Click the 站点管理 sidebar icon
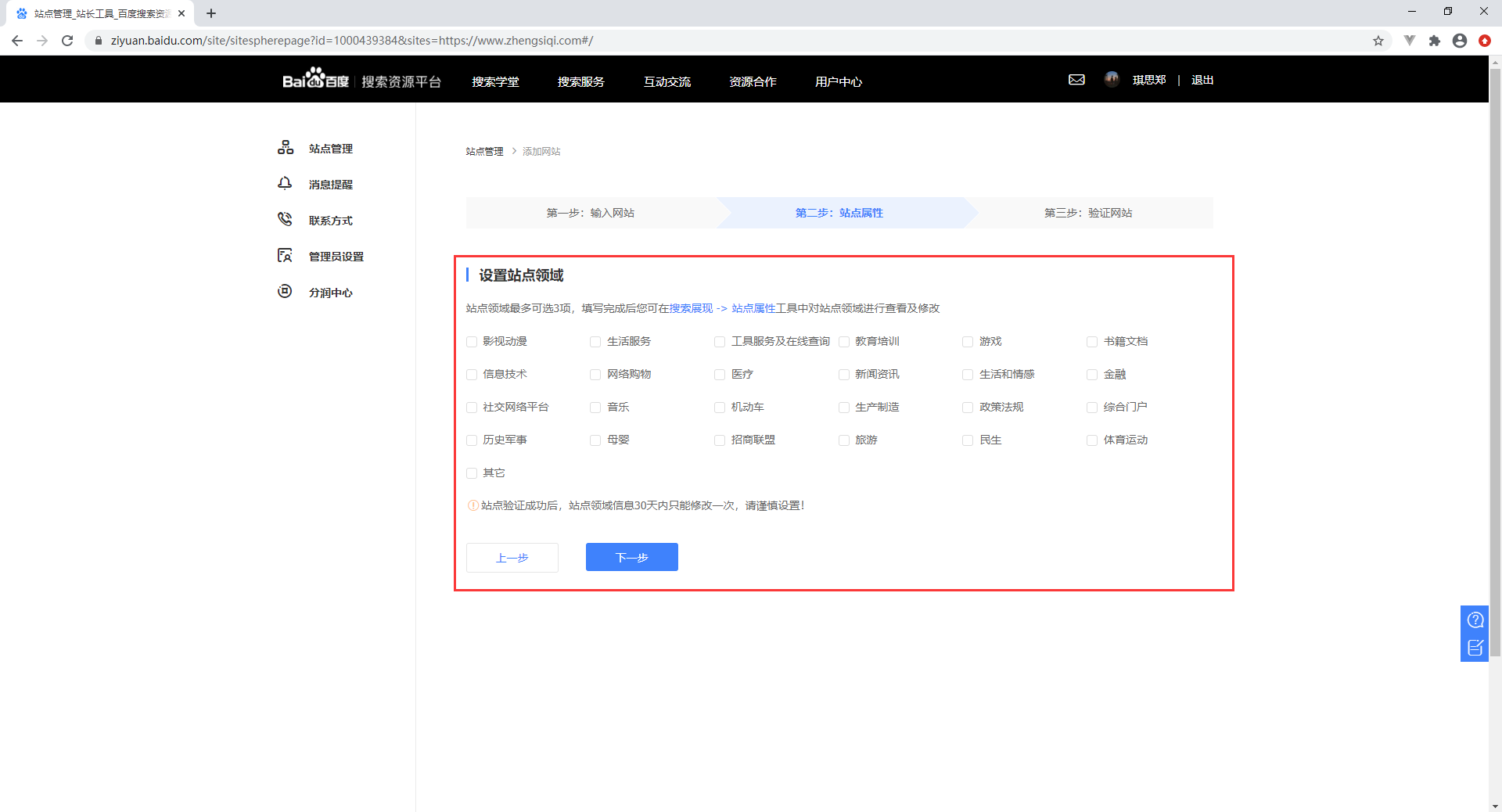The height and width of the screenshot is (812, 1502). click(286, 148)
